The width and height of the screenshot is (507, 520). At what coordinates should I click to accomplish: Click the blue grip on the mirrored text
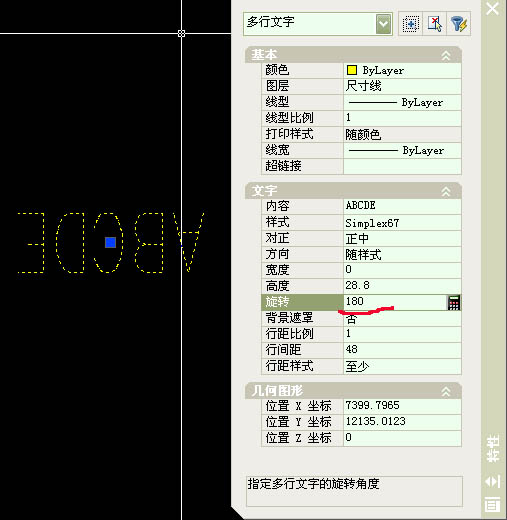[x=110, y=242]
